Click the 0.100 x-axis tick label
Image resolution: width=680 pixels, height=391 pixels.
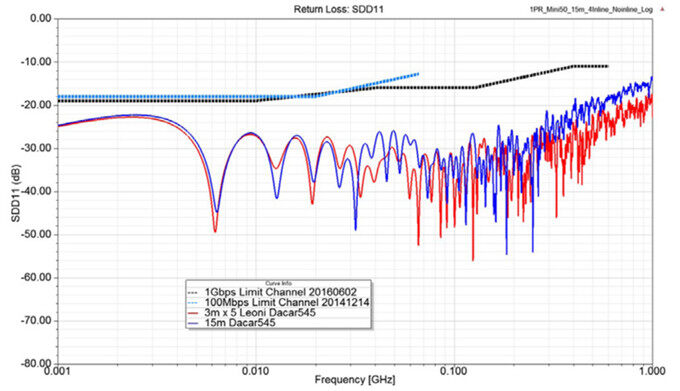[x=454, y=371]
